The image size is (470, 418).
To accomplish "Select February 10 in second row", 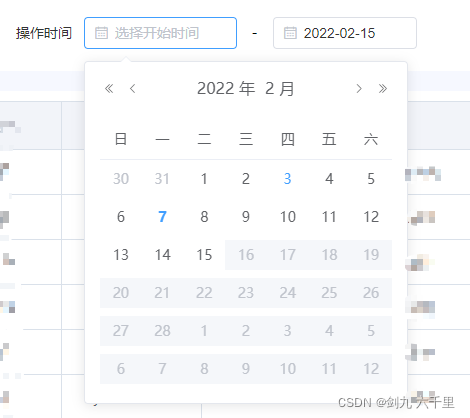I will (287, 217).
